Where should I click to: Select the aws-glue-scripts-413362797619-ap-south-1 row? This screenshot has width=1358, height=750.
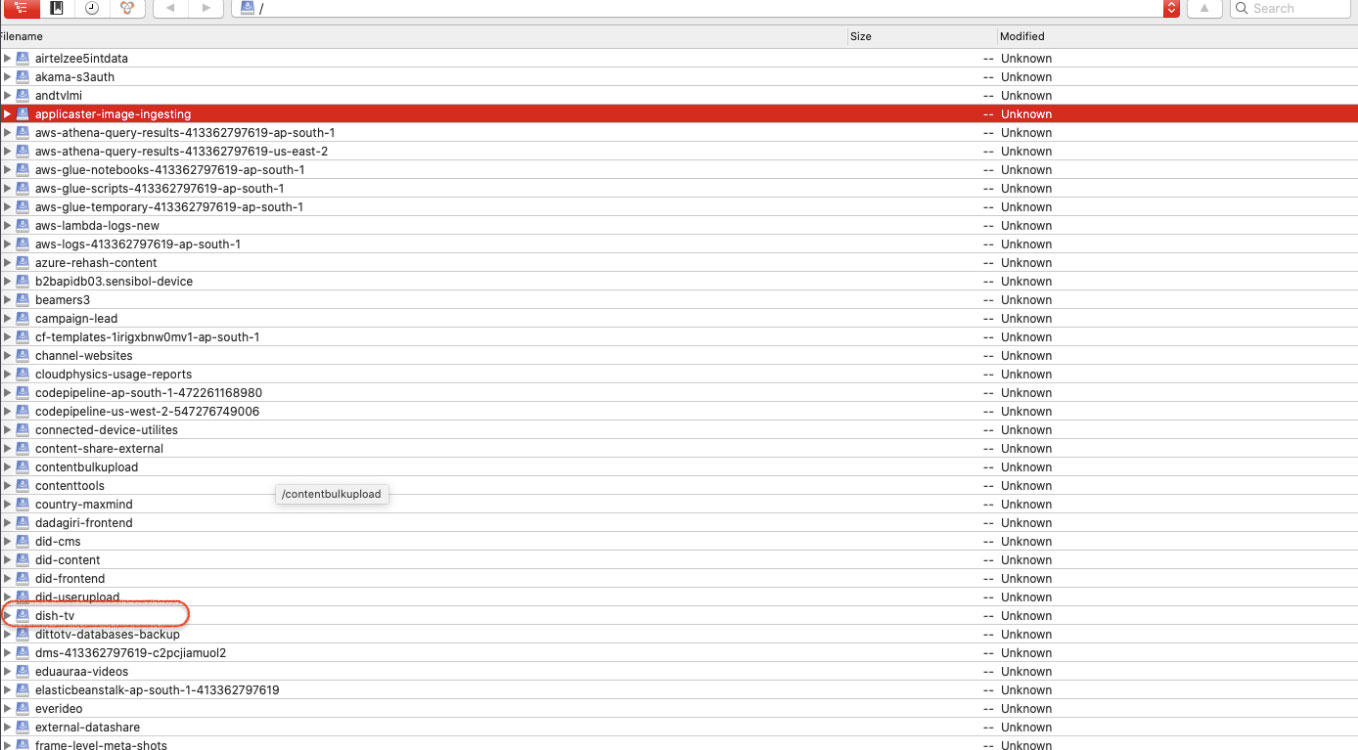tap(679, 188)
